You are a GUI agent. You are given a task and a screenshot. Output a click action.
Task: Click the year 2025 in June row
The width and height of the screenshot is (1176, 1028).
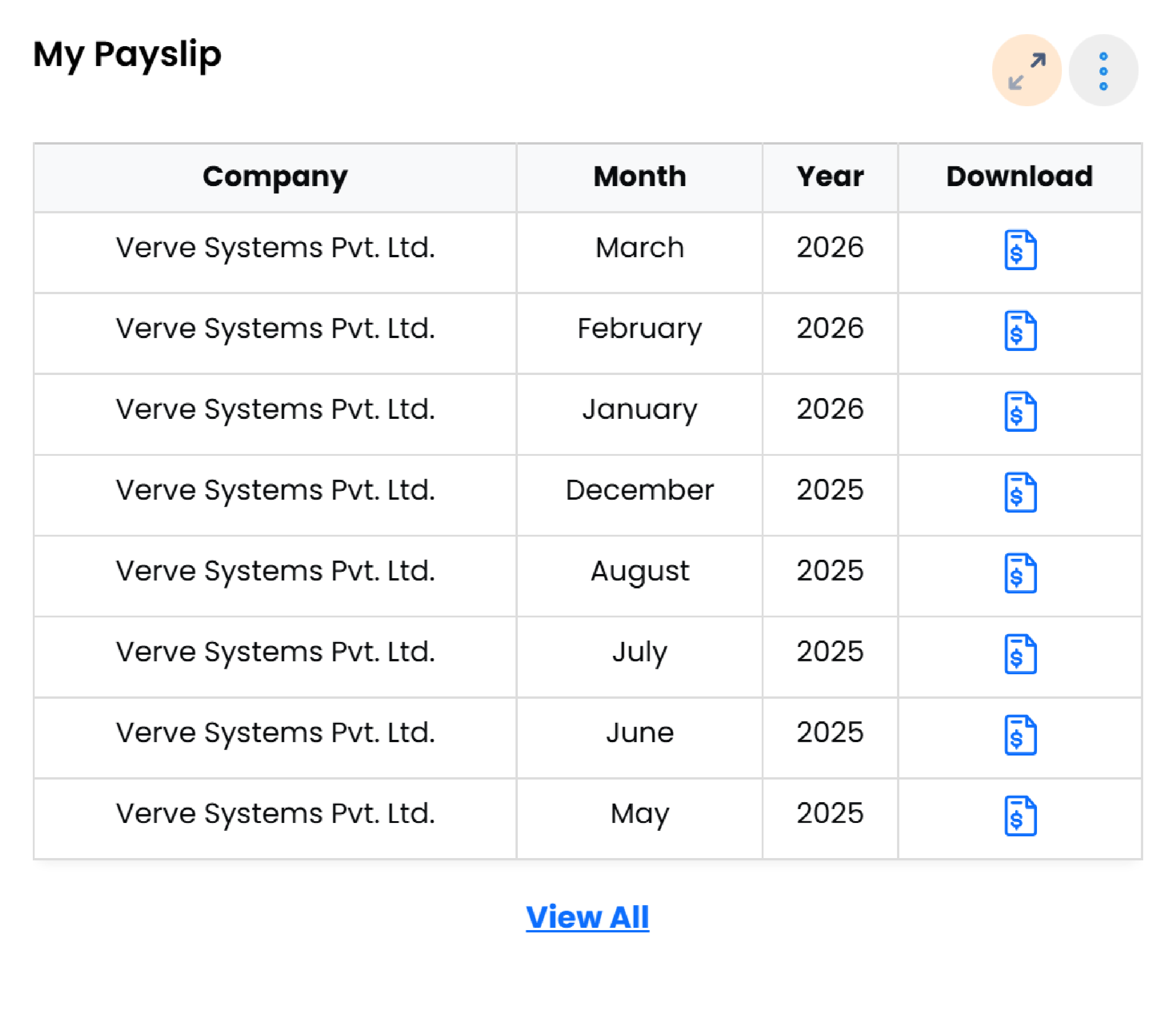(x=830, y=733)
